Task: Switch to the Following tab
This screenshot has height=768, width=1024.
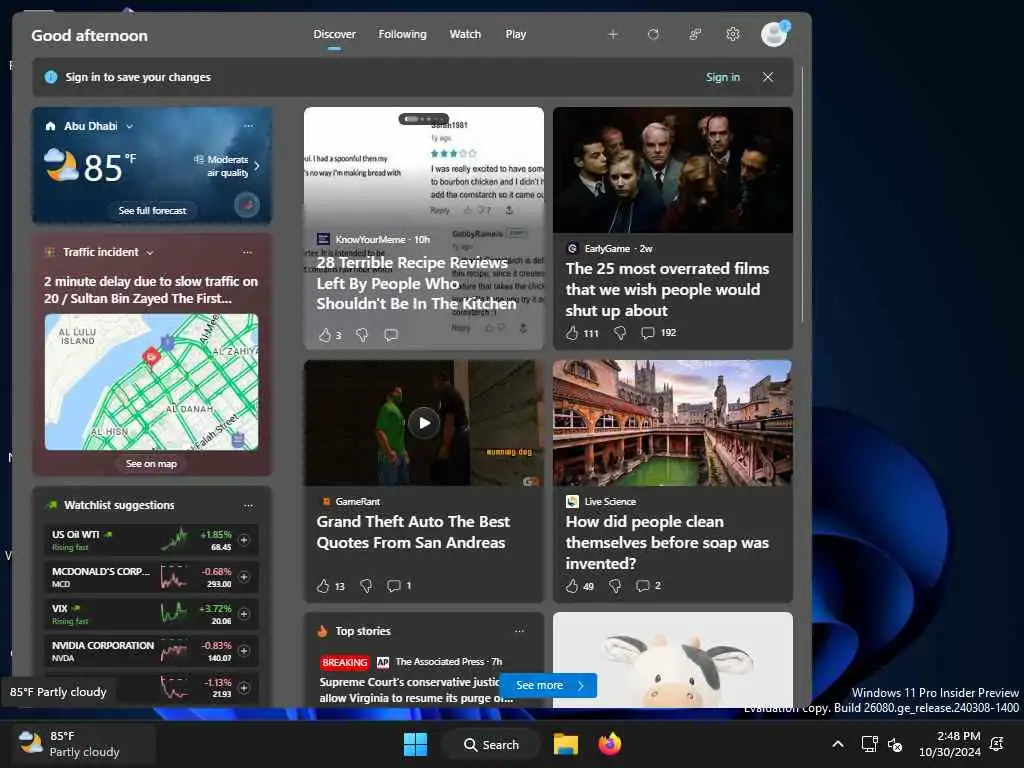Action: 402,34
